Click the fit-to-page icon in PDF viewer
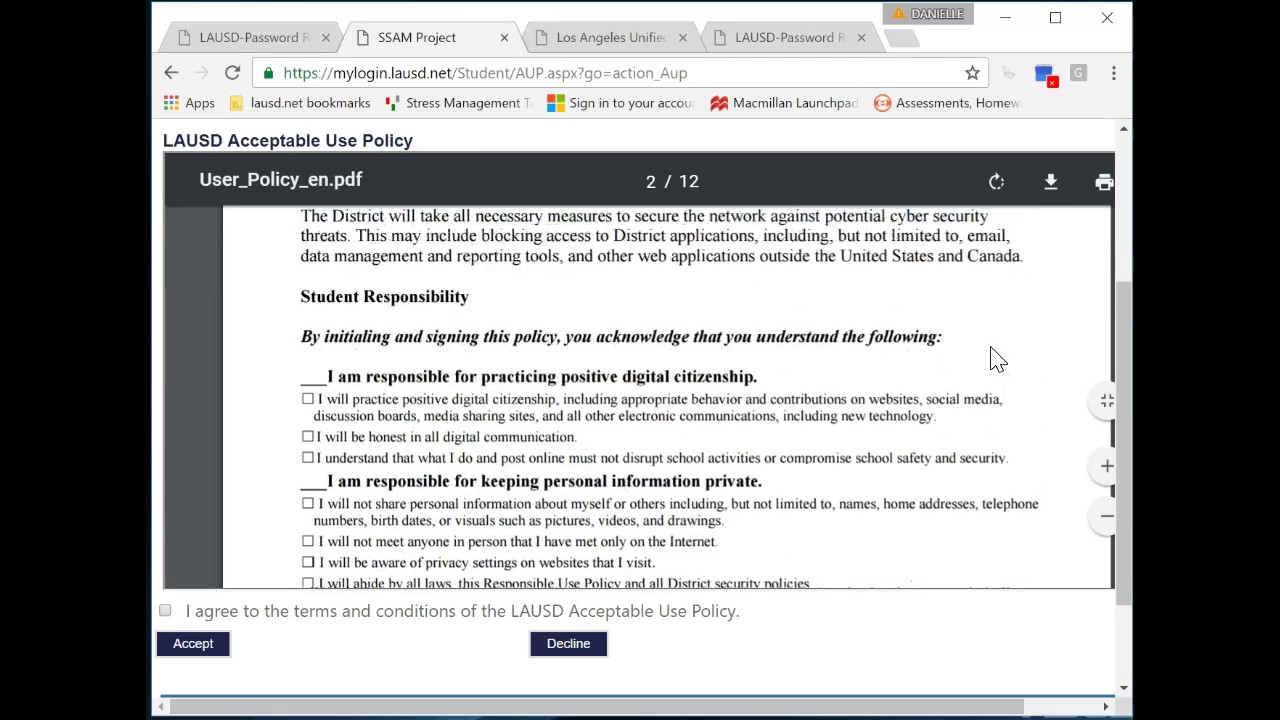1280x720 pixels. pos(1107,400)
